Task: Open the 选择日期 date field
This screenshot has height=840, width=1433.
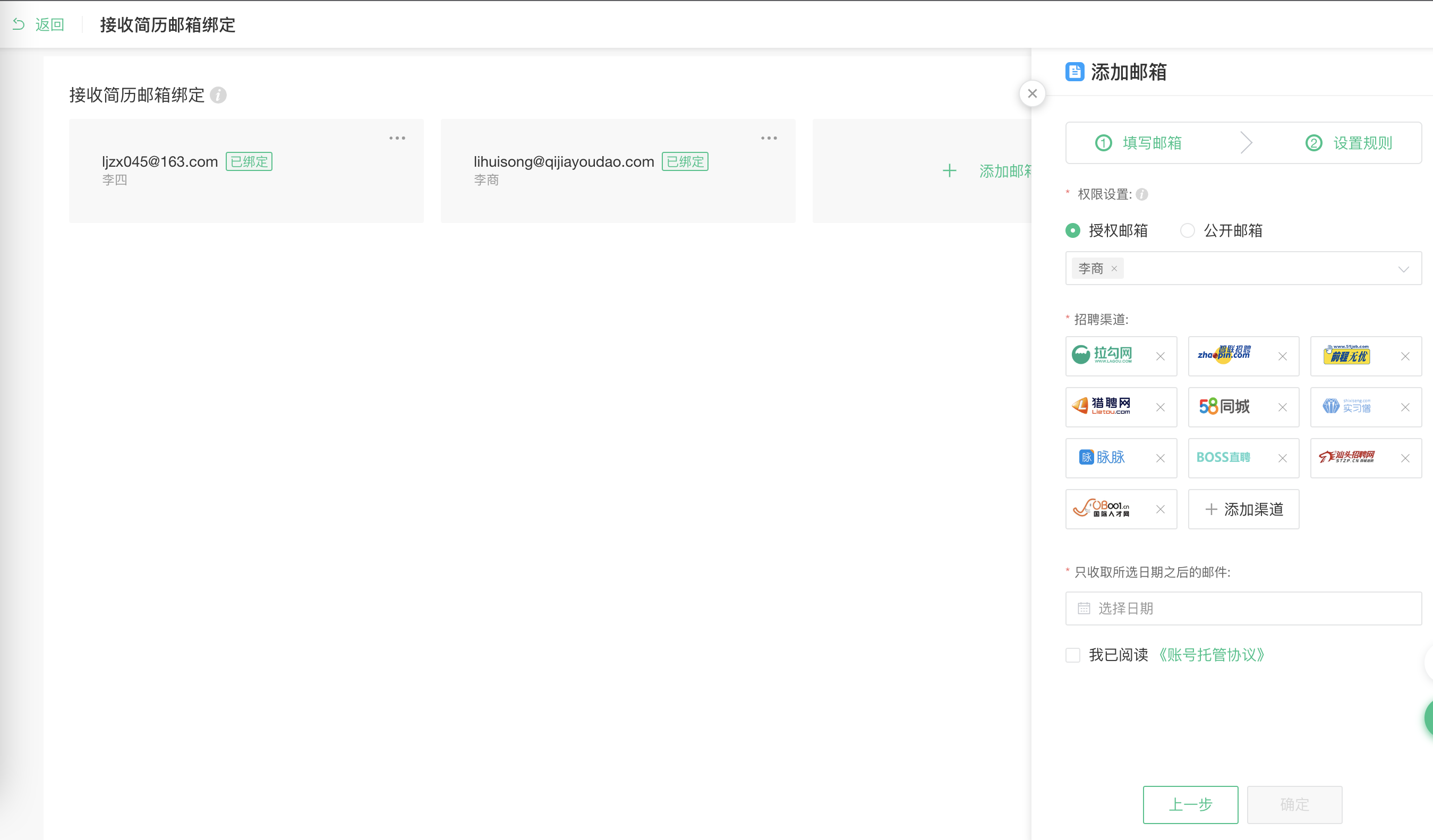Action: click(1243, 608)
